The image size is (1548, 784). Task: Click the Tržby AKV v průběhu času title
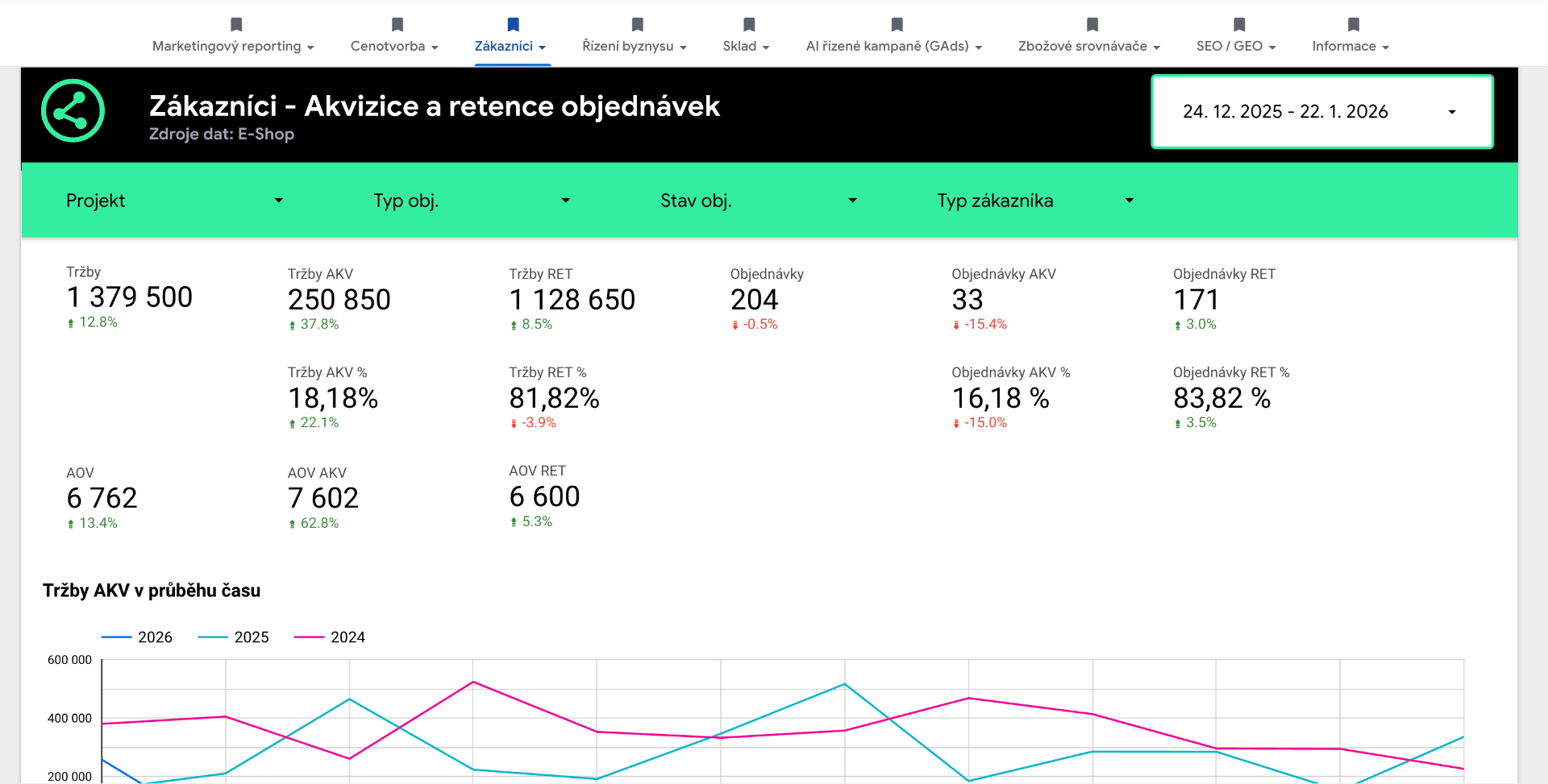click(x=152, y=591)
